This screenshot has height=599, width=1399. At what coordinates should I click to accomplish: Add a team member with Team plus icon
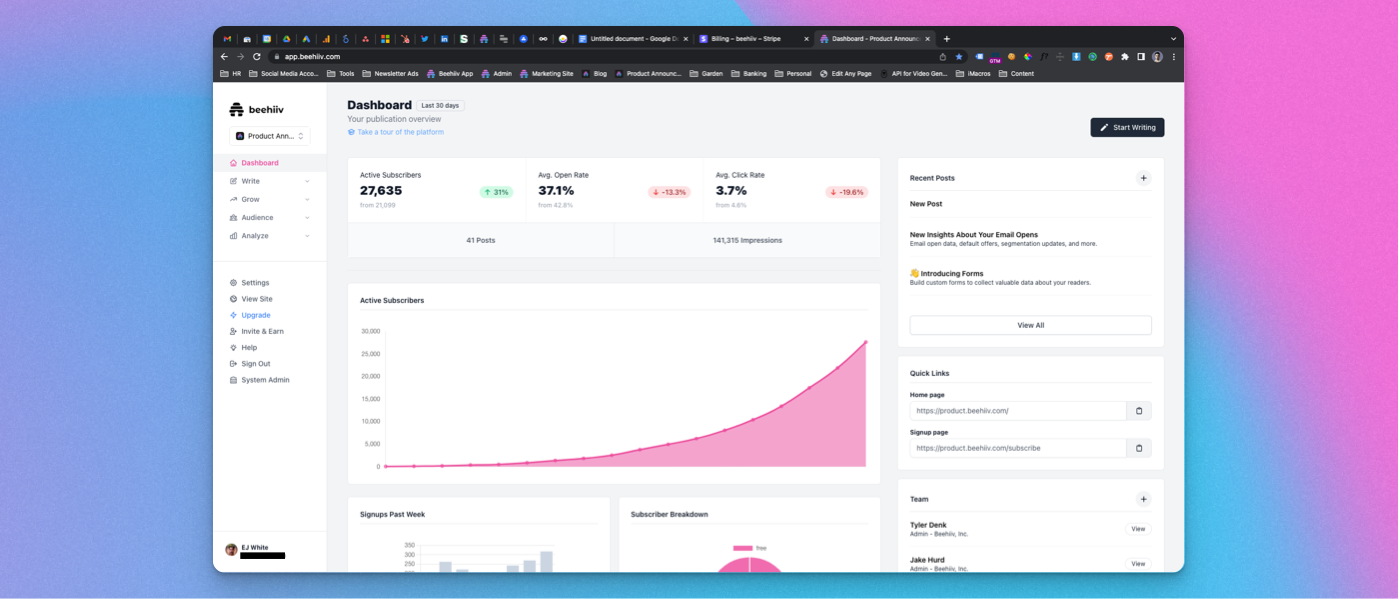pyautogui.click(x=1143, y=499)
